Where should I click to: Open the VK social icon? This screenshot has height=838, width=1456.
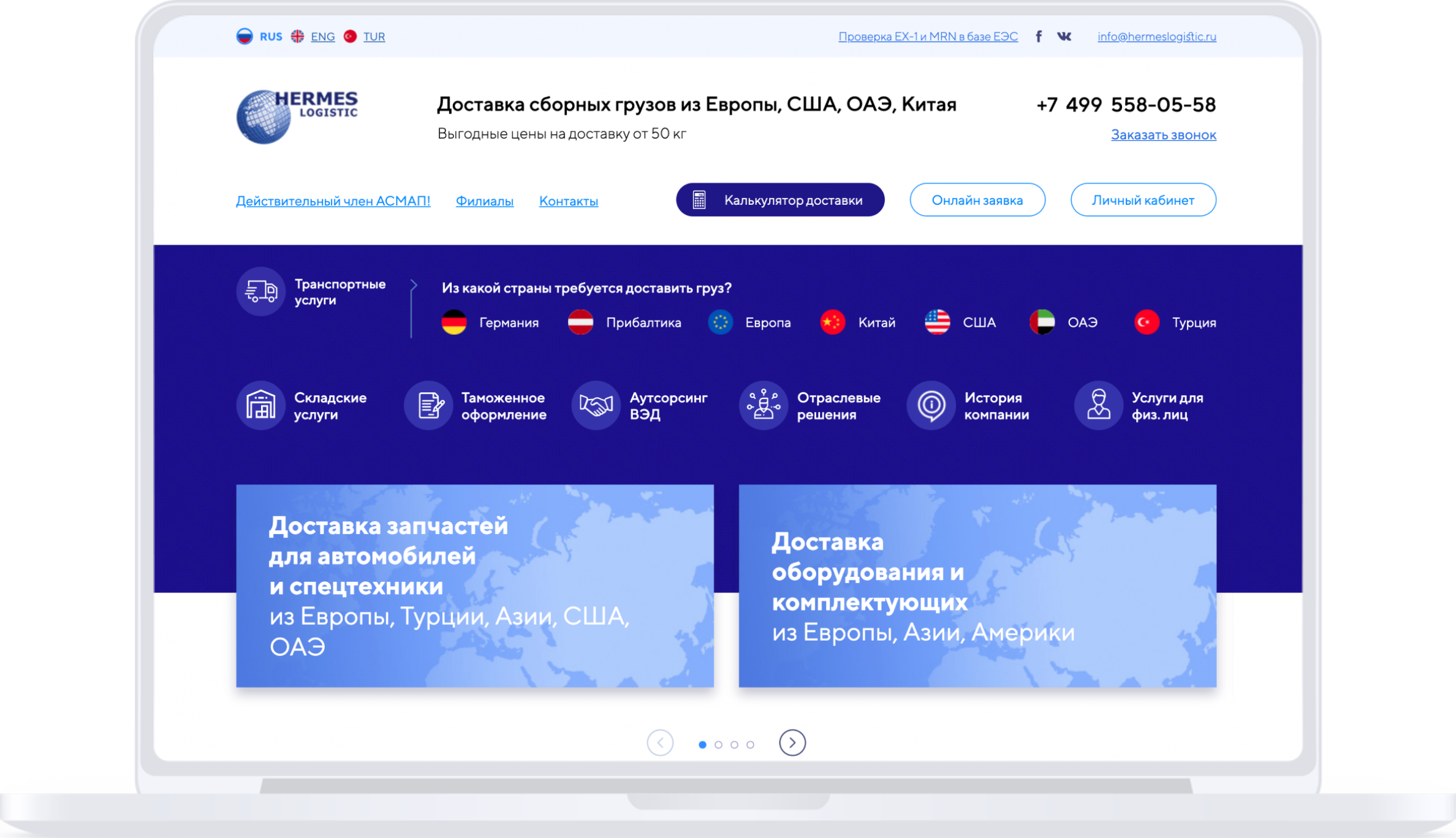click(x=1064, y=36)
